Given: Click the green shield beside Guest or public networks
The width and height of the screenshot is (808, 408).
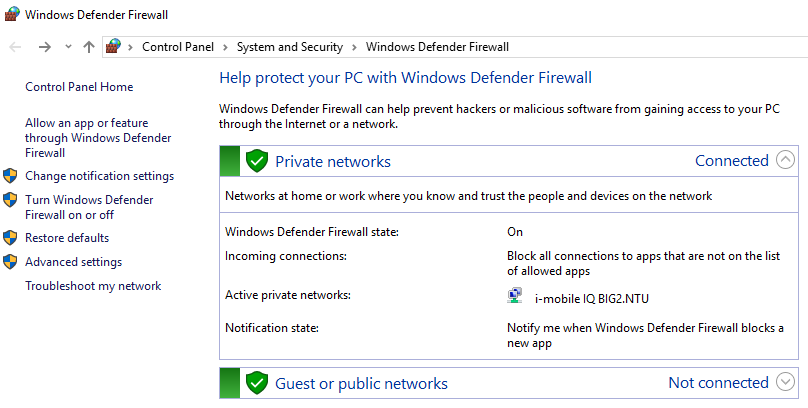Looking at the screenshot, I should (257, 383).
